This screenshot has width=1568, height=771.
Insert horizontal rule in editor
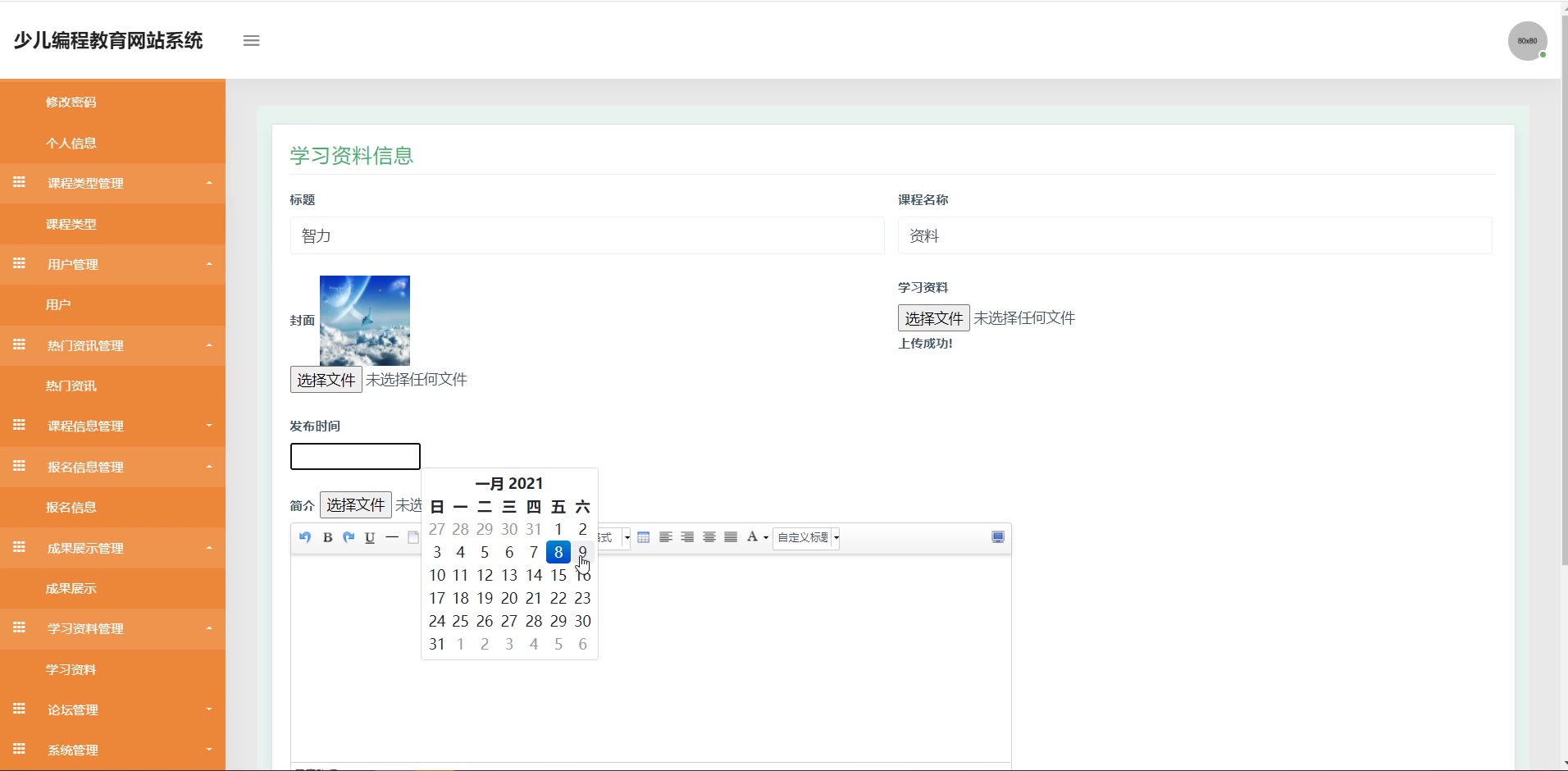392,537
